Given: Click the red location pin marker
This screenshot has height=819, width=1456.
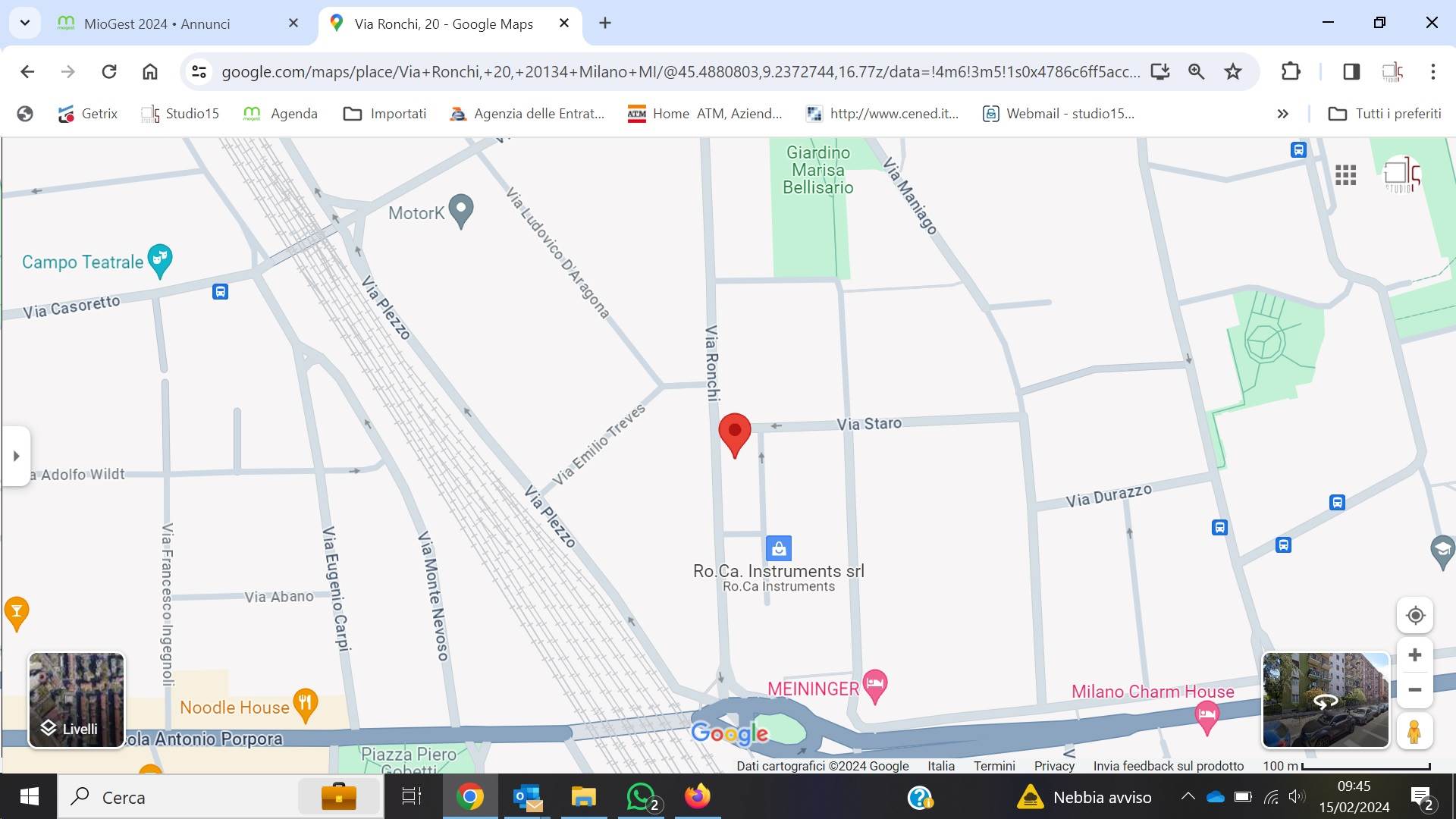Looking at the screenshot, I should click(x=734, y=432).
